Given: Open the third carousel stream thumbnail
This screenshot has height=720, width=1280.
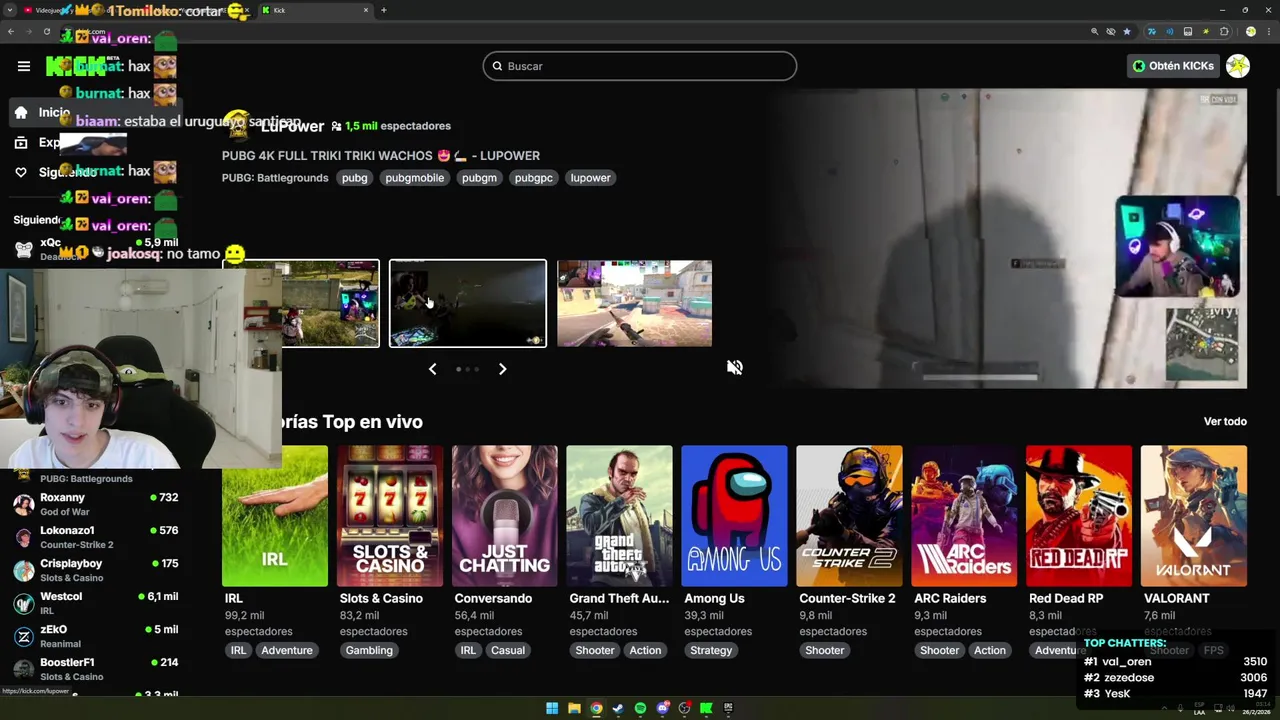Looking at the screenshot, I should 634,303.
